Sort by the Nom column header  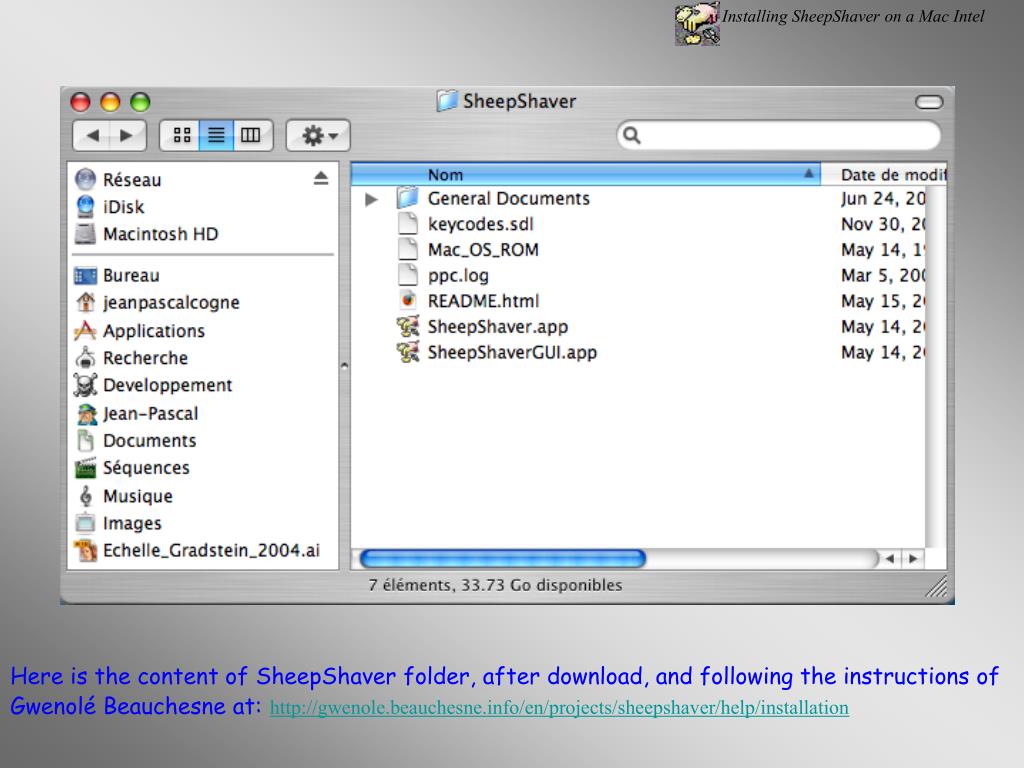tap(585, 174)
